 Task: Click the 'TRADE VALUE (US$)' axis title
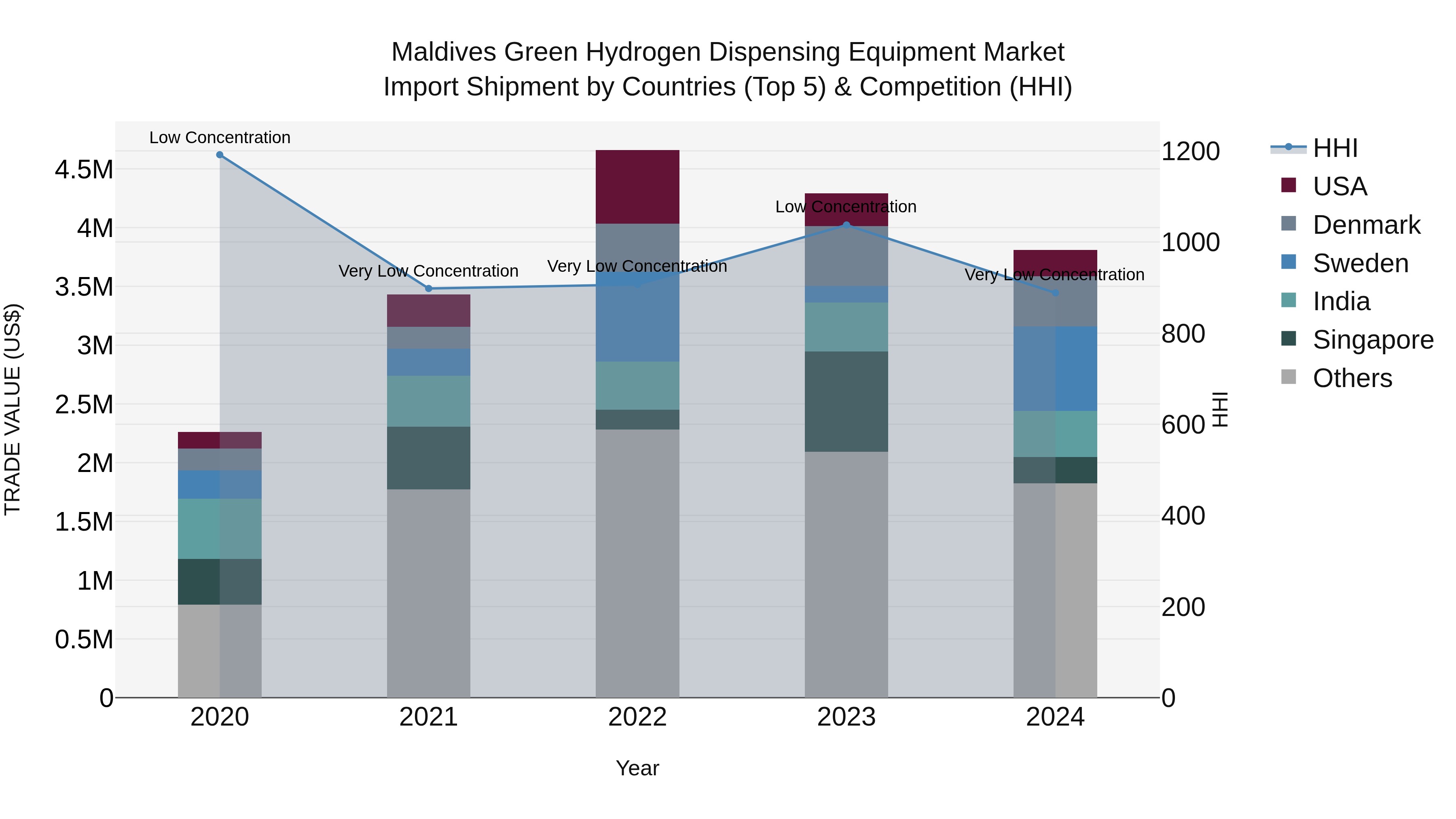click(13, 409)
